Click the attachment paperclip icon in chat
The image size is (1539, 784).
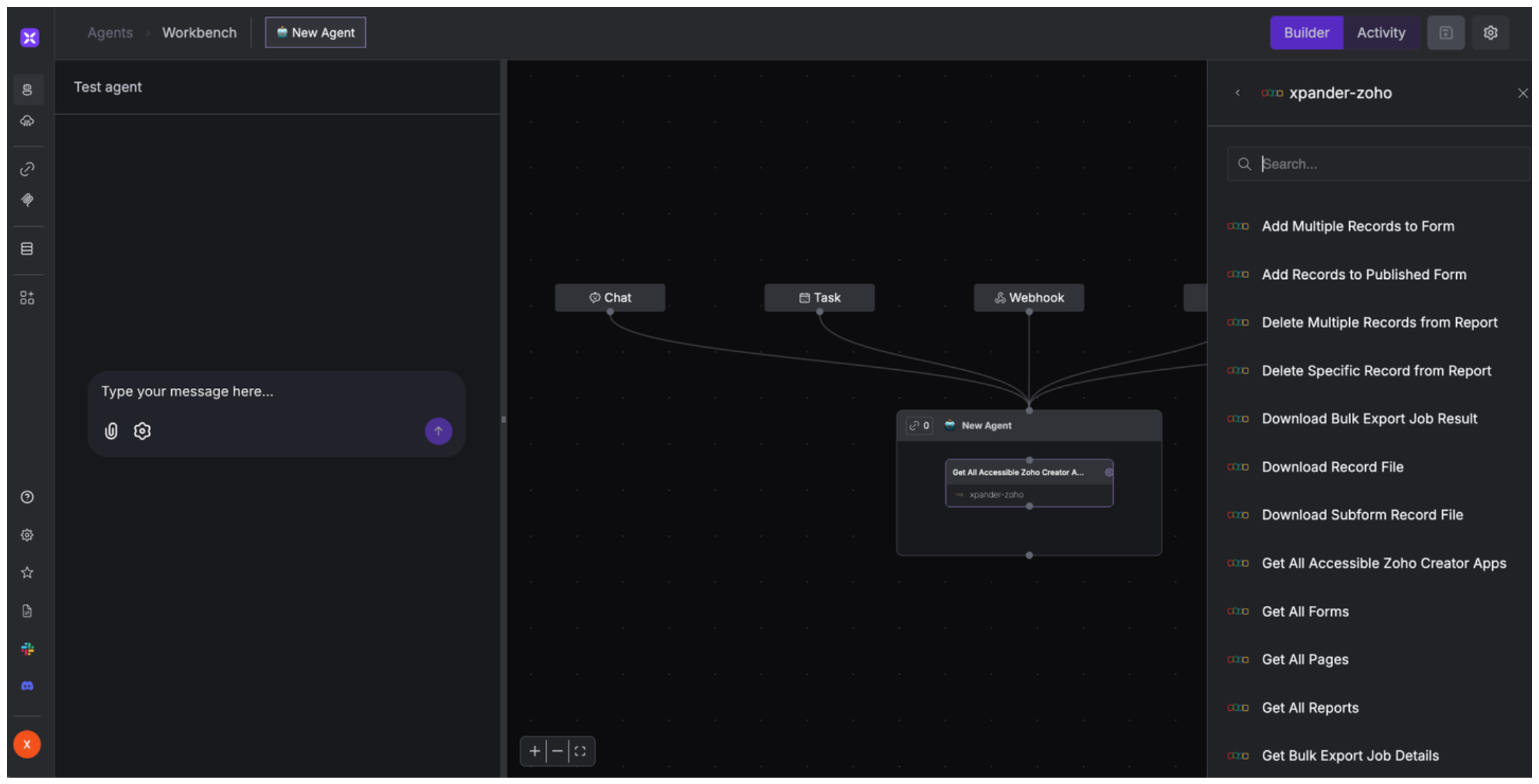point(111,431)
